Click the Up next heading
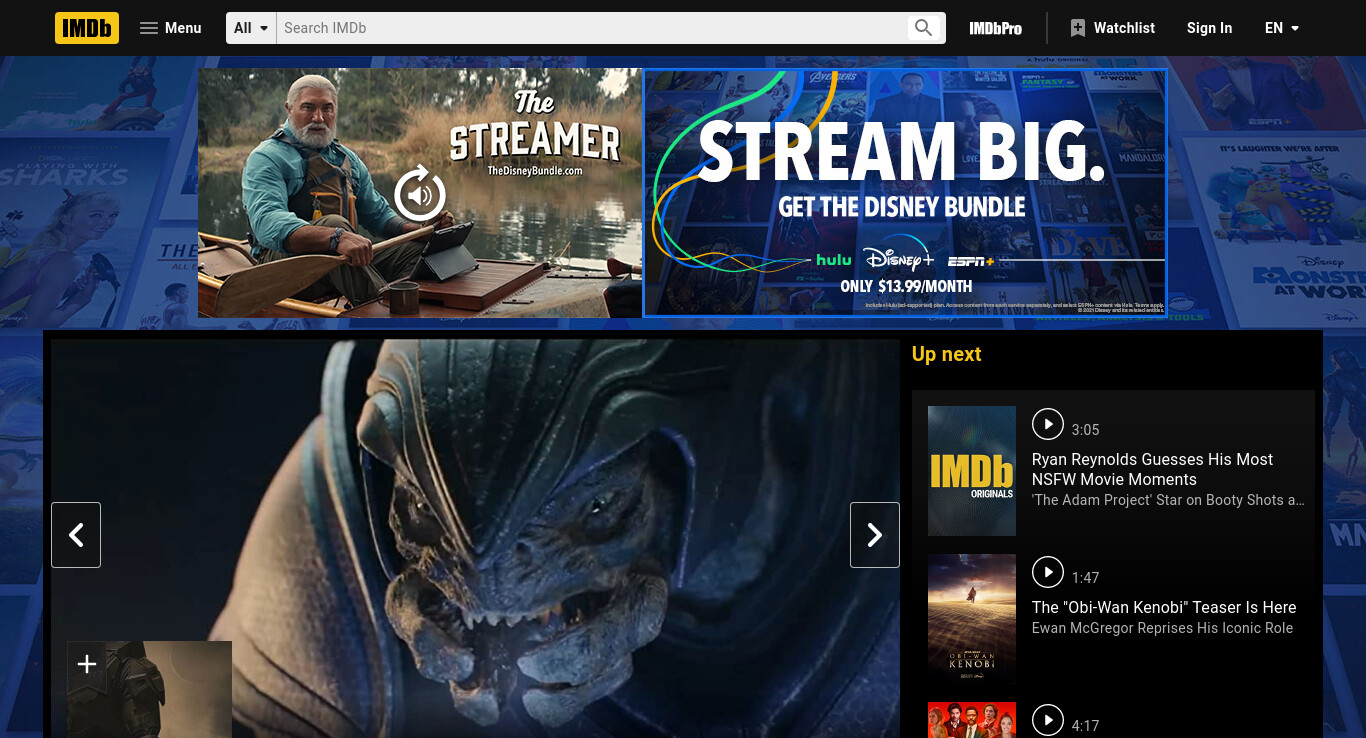This screenshot has width=1366, height=738. tap(946, 354)
